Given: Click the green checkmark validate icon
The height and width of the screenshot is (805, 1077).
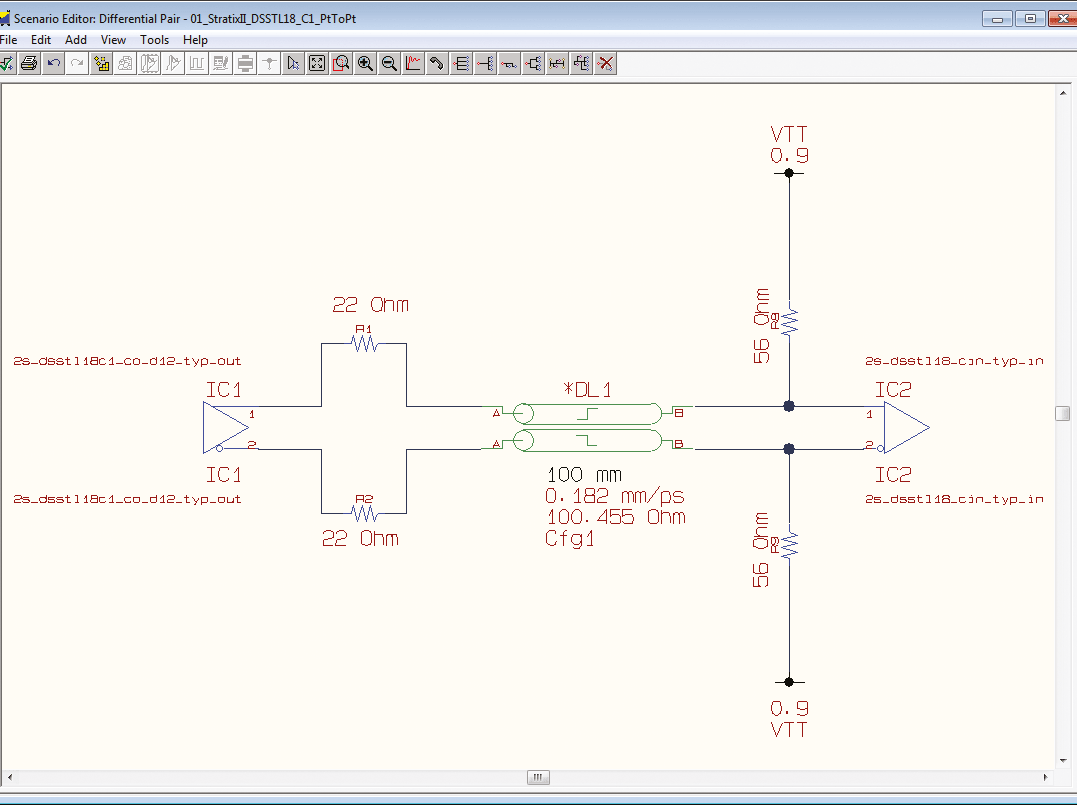Looking at the screenshot, I should [6, 64].
